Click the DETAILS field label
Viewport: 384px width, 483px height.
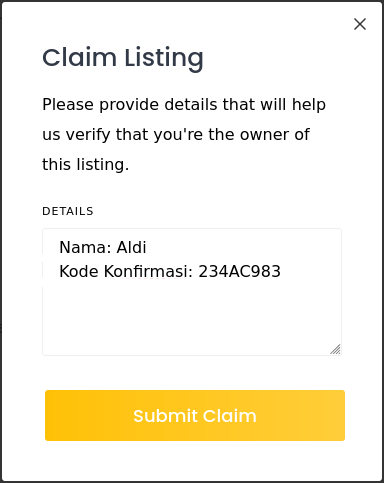click(68, 211)
